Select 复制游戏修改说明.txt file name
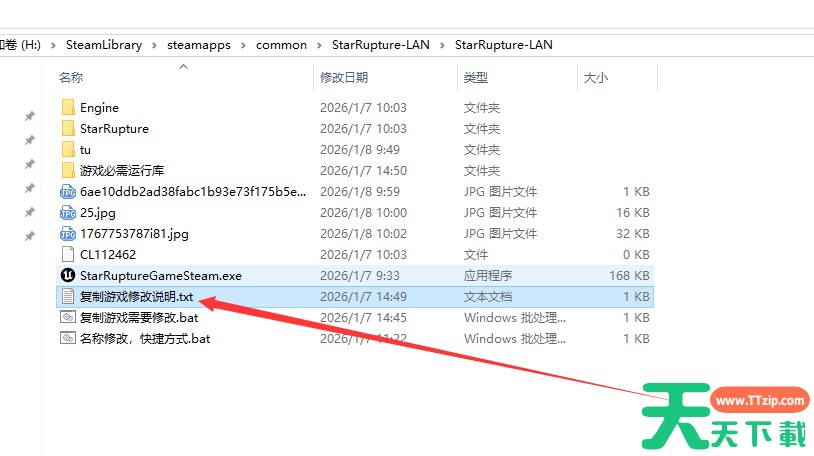 click(x=137, y=297)
